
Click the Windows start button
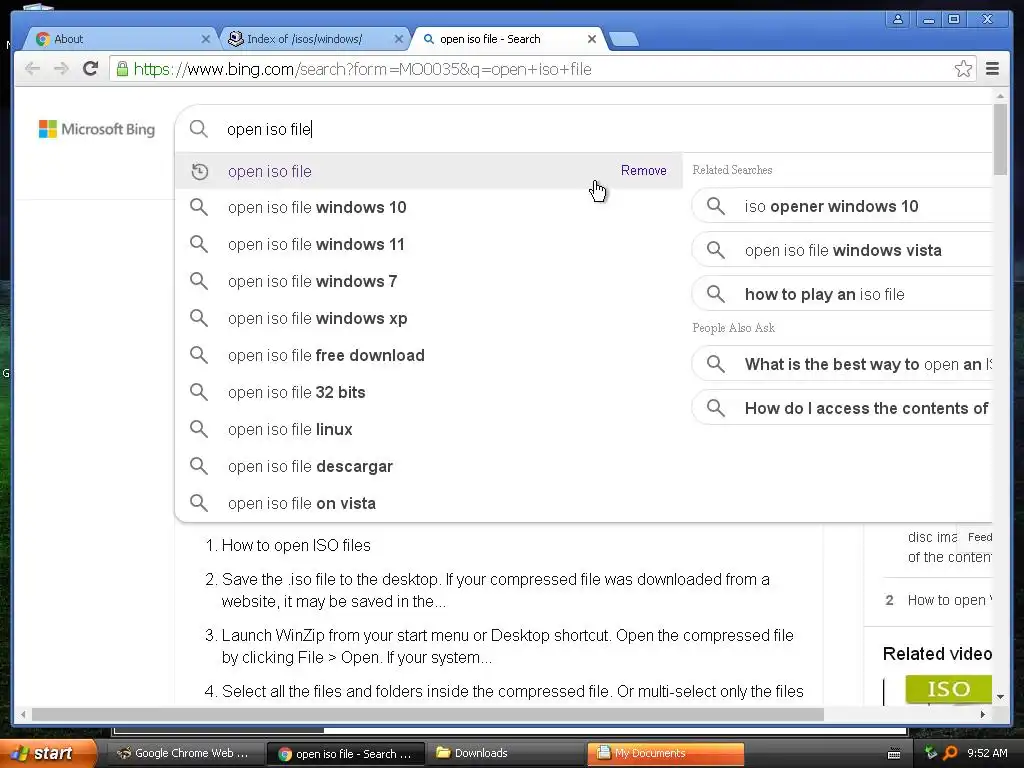(46, 753)
